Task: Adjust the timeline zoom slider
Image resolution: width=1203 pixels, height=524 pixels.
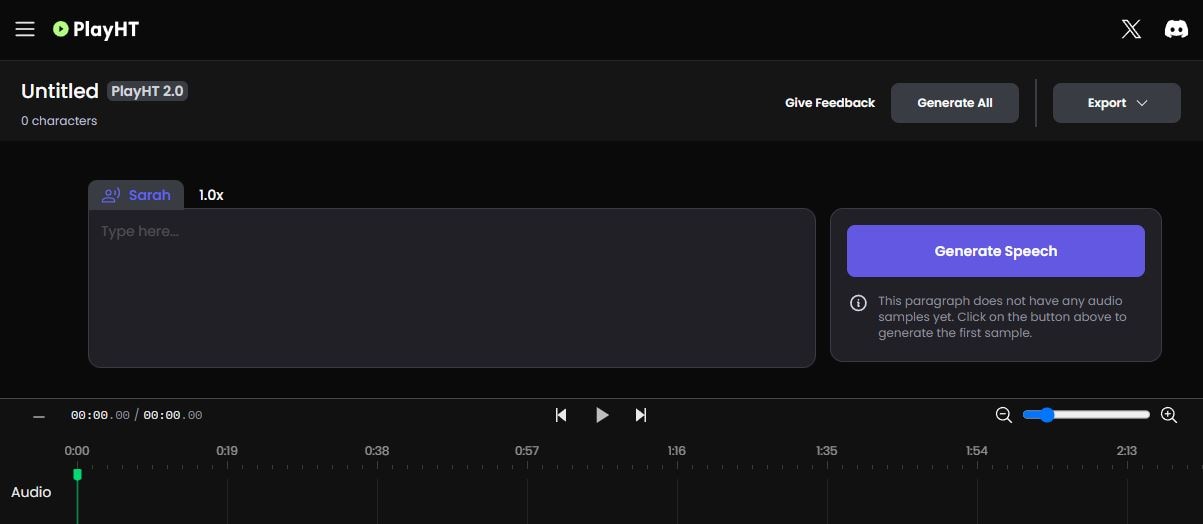Action: click(x=1086, y=415)
